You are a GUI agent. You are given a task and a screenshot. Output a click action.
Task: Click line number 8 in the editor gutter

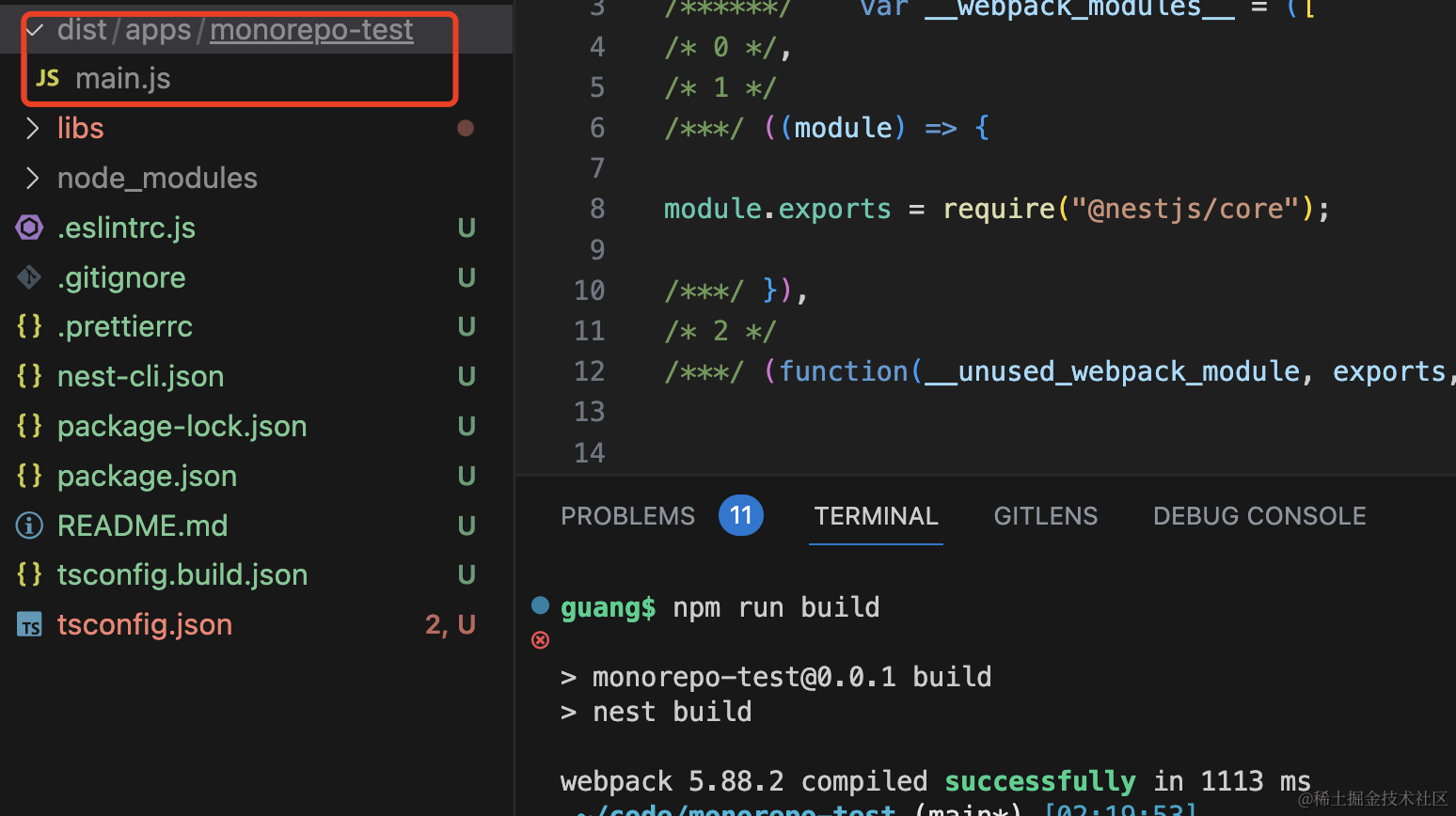(597, 209)
